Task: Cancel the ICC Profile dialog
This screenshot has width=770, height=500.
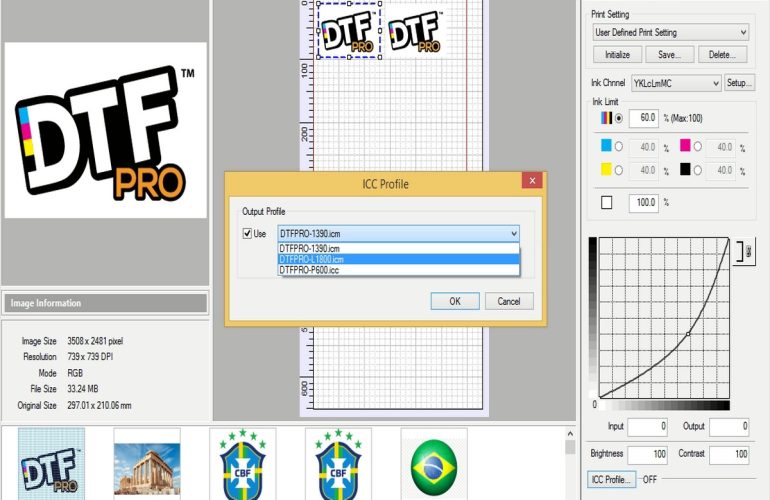Action: point(509,301)
